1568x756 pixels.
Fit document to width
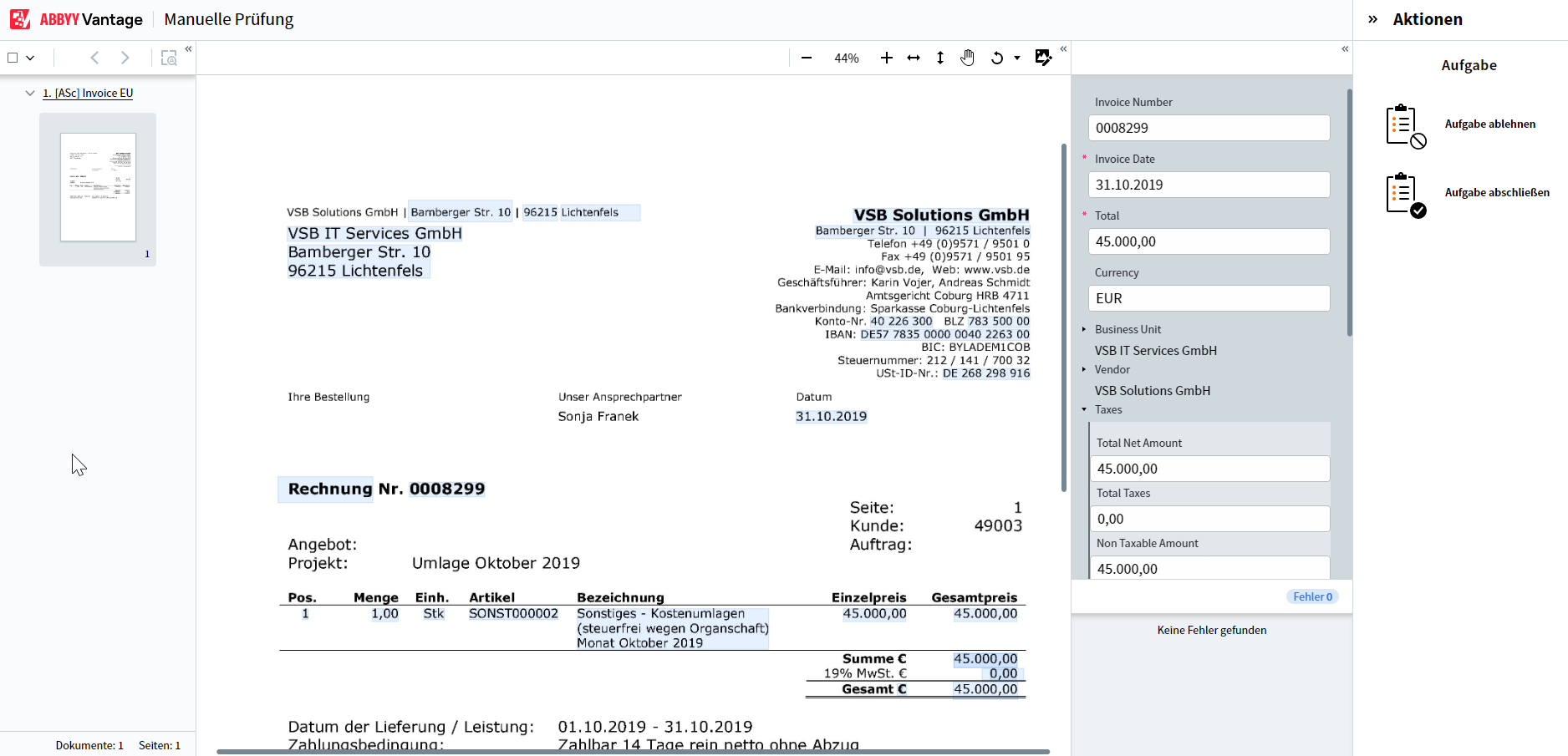pyautogui.click(x=914, y=58)
